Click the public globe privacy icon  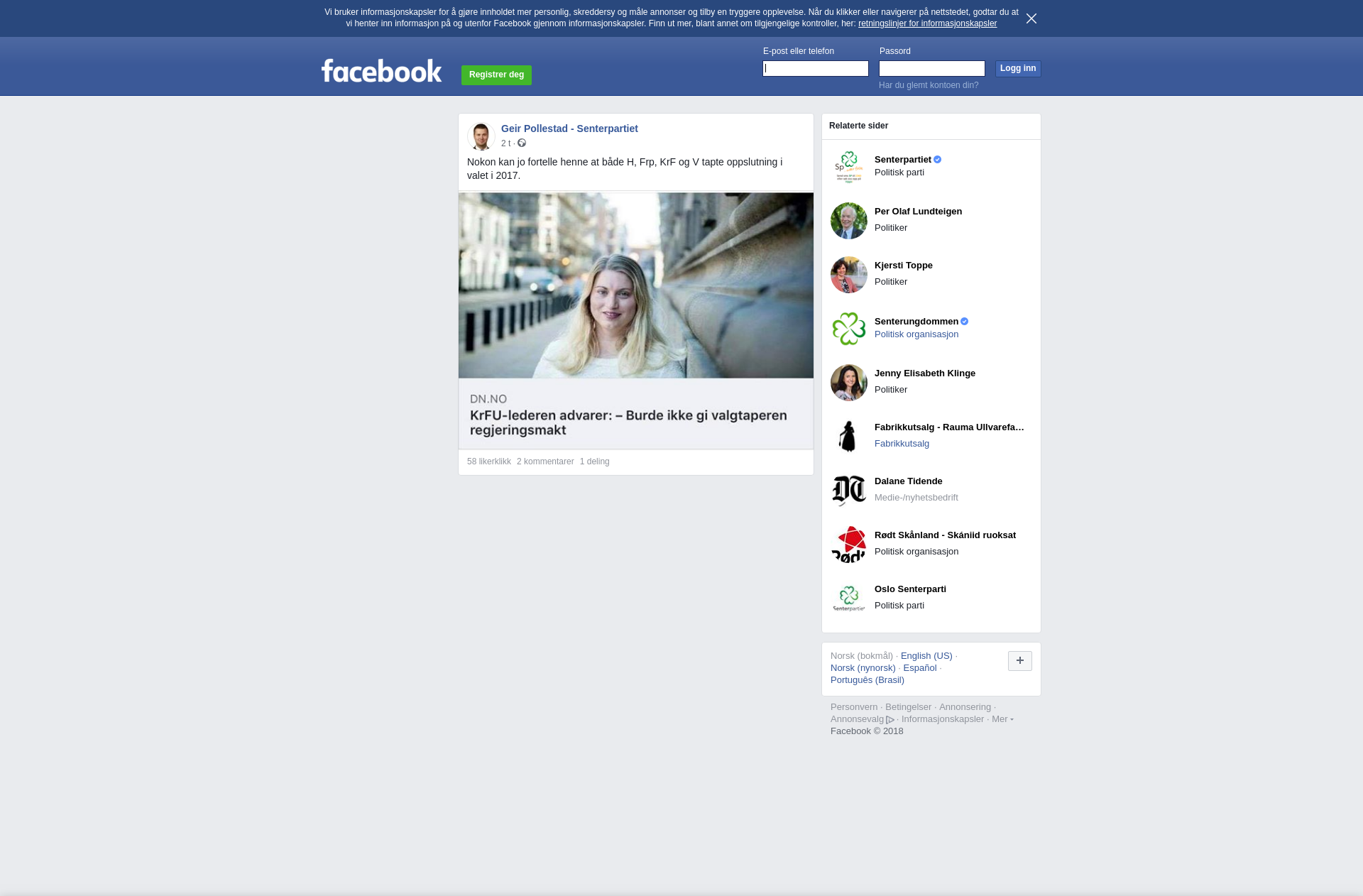(x=522, y=143)
